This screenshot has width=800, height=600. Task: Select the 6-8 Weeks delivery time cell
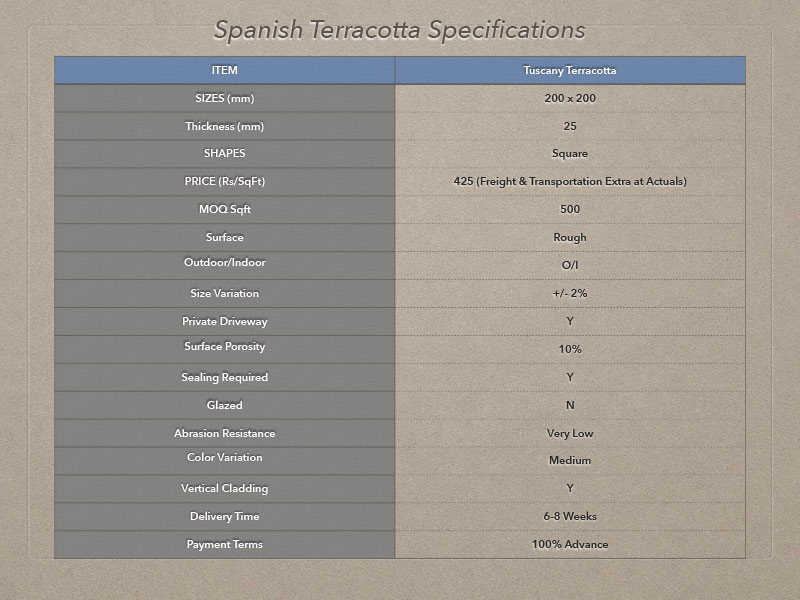[570, 516]
